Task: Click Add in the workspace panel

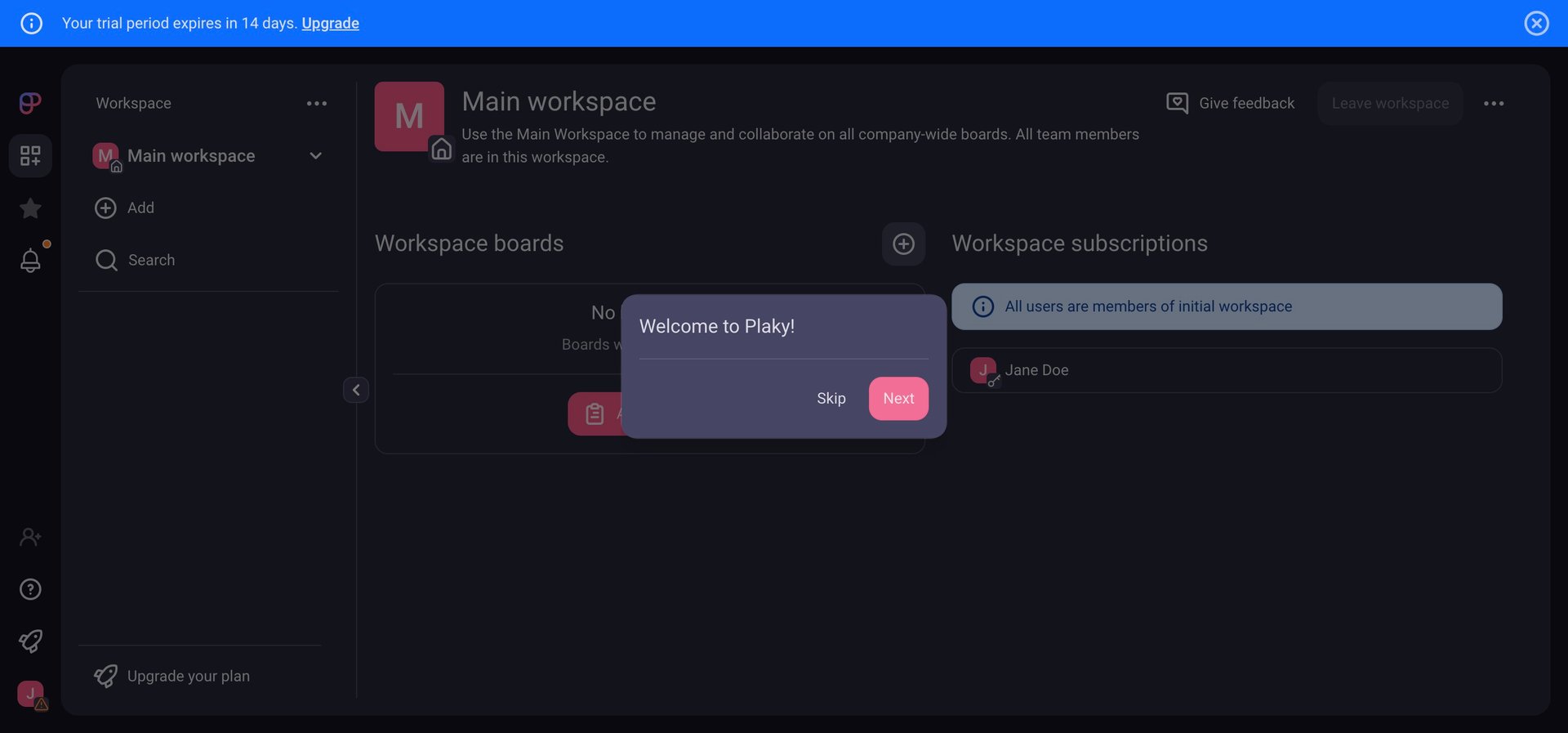Action: pyautogui.click(x=124, y=208)
